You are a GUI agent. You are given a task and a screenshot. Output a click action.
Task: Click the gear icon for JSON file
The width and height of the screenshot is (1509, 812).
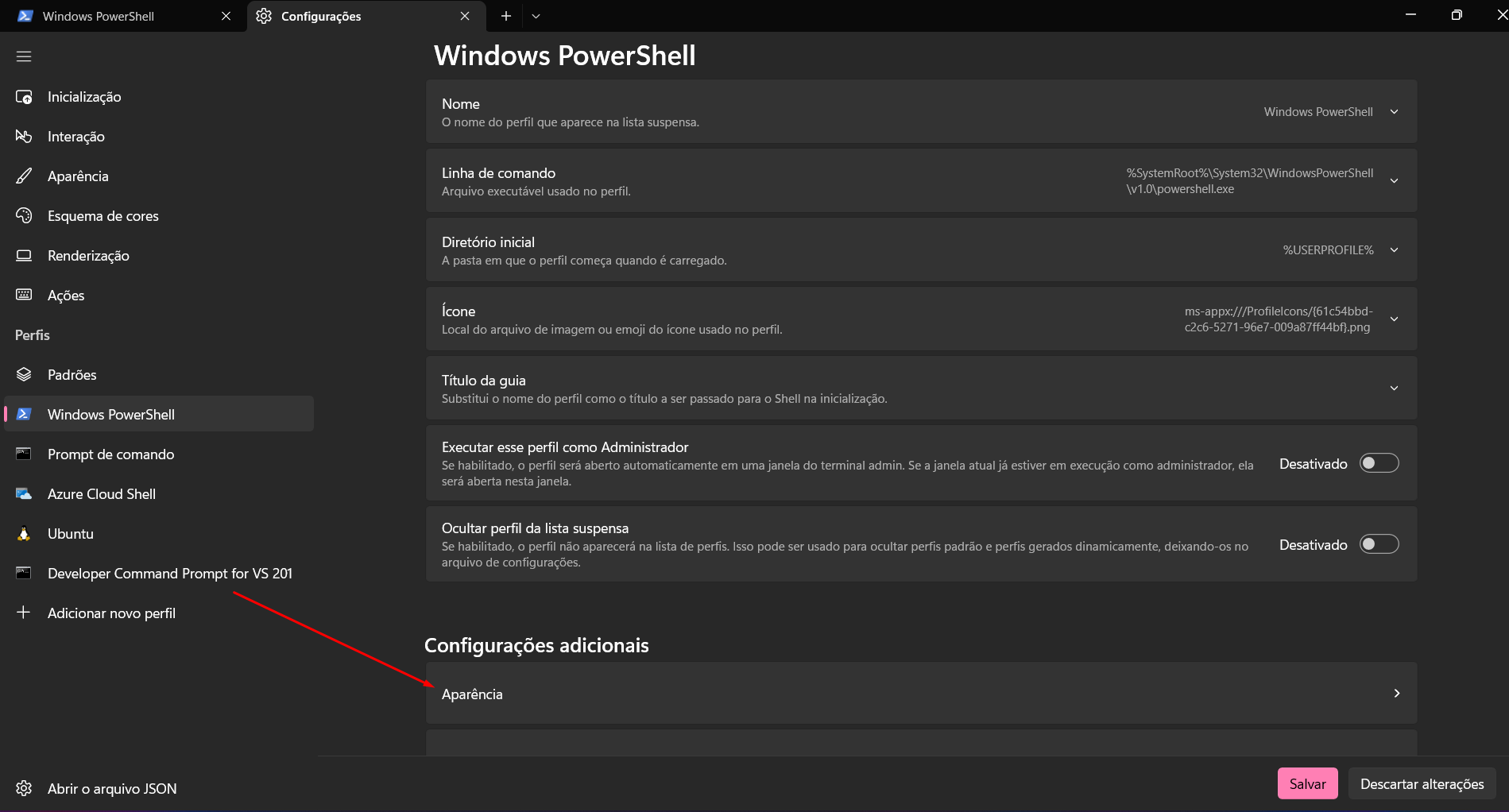coord(24,788)
